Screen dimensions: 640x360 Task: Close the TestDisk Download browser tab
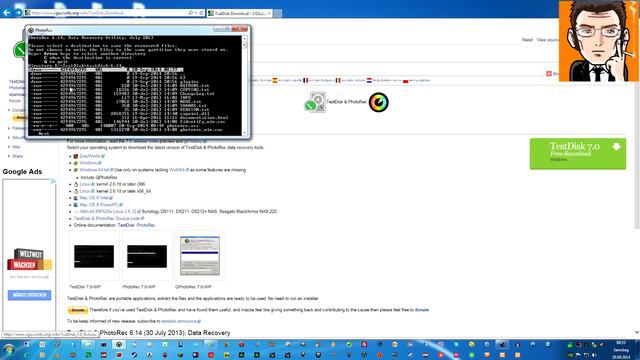(x=269, y=13)
